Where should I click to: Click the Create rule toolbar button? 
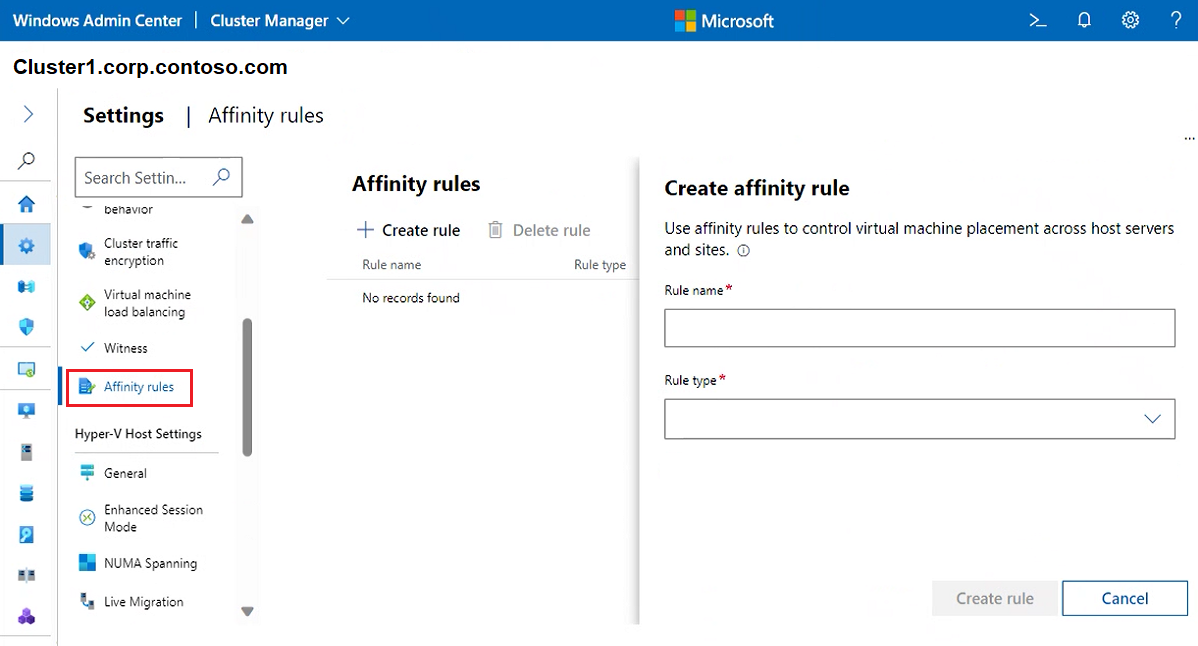click(409, 230)
